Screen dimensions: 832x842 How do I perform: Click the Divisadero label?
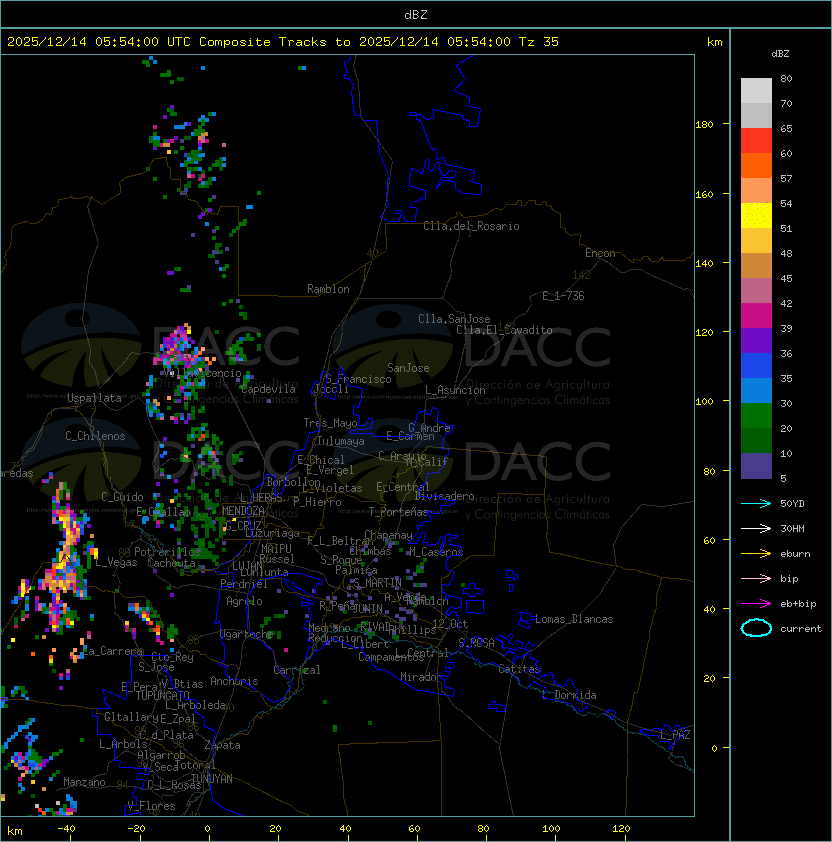click(444, 496)
